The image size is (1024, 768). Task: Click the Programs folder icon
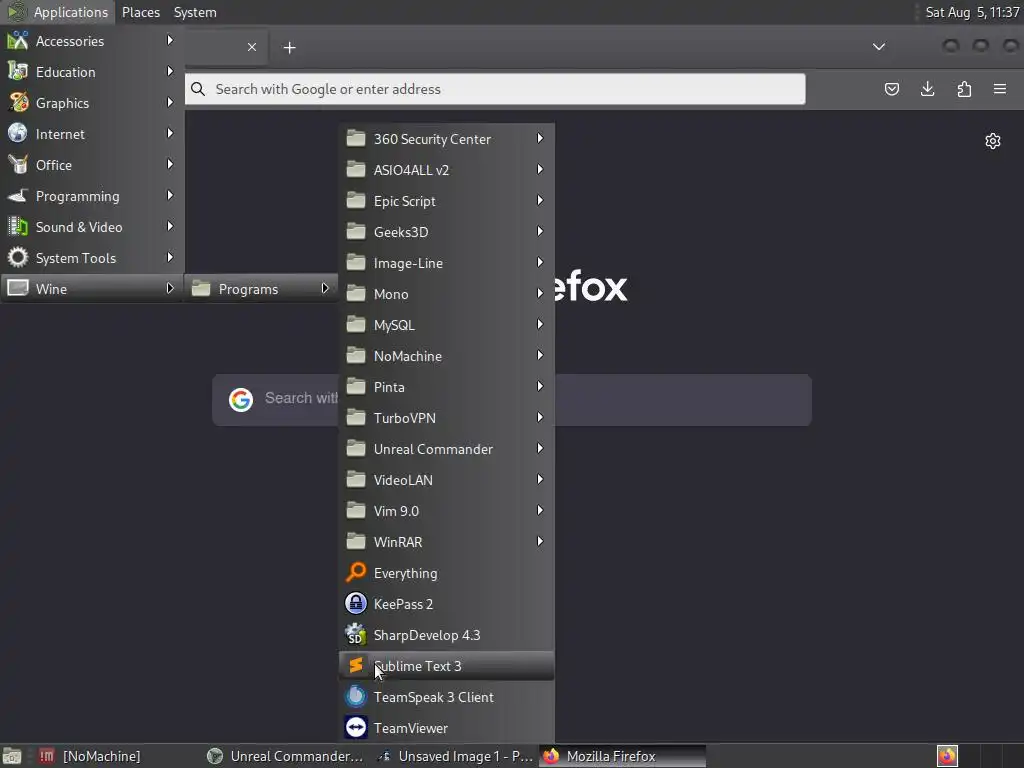coord(201,288)
